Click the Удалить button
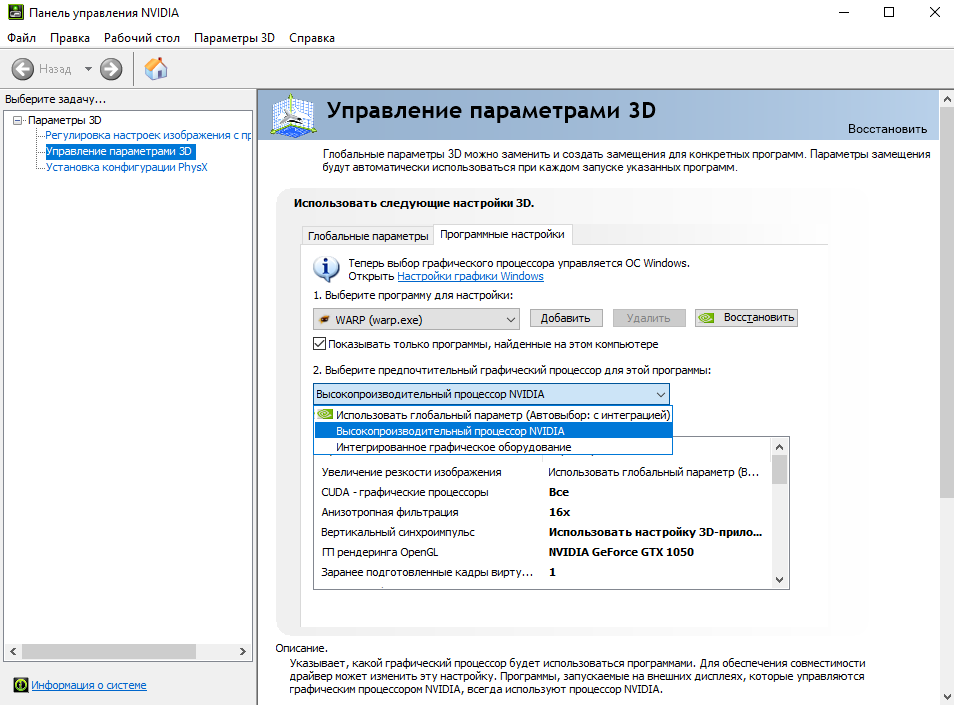This screenshot has width=954, height=705. (649, 318)
